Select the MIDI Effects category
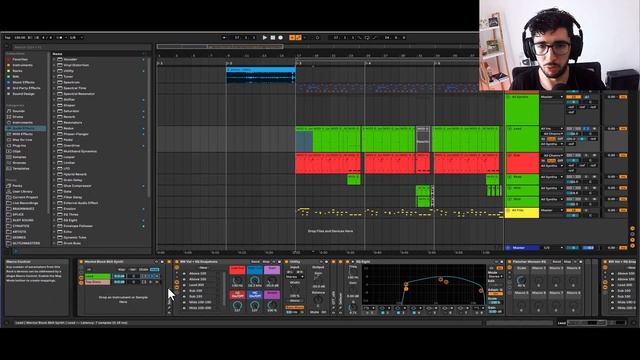 22,134
